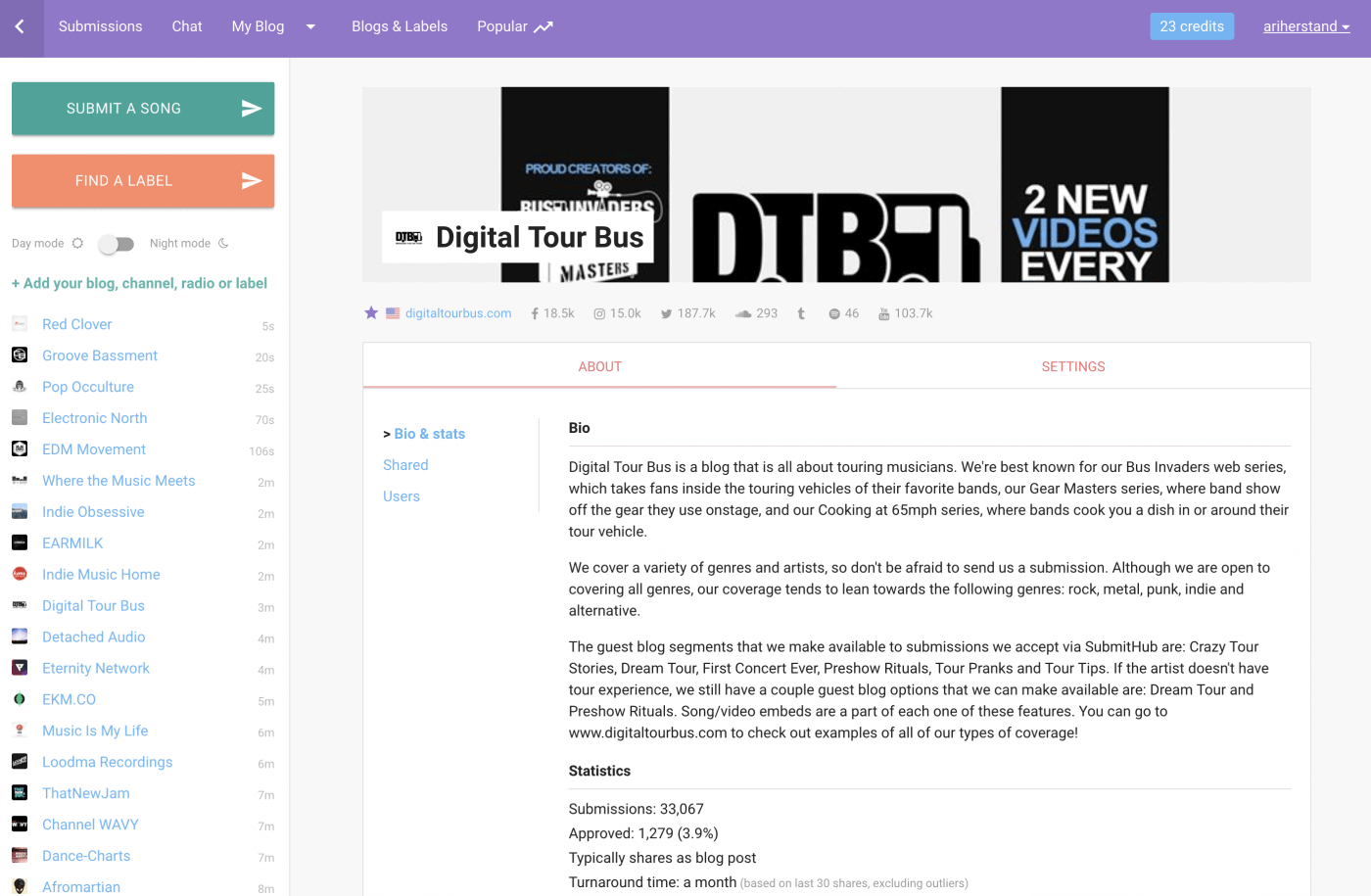Select Users in the side menu
This screenshot has height=896, width=1371.
(x=402, y=496)
